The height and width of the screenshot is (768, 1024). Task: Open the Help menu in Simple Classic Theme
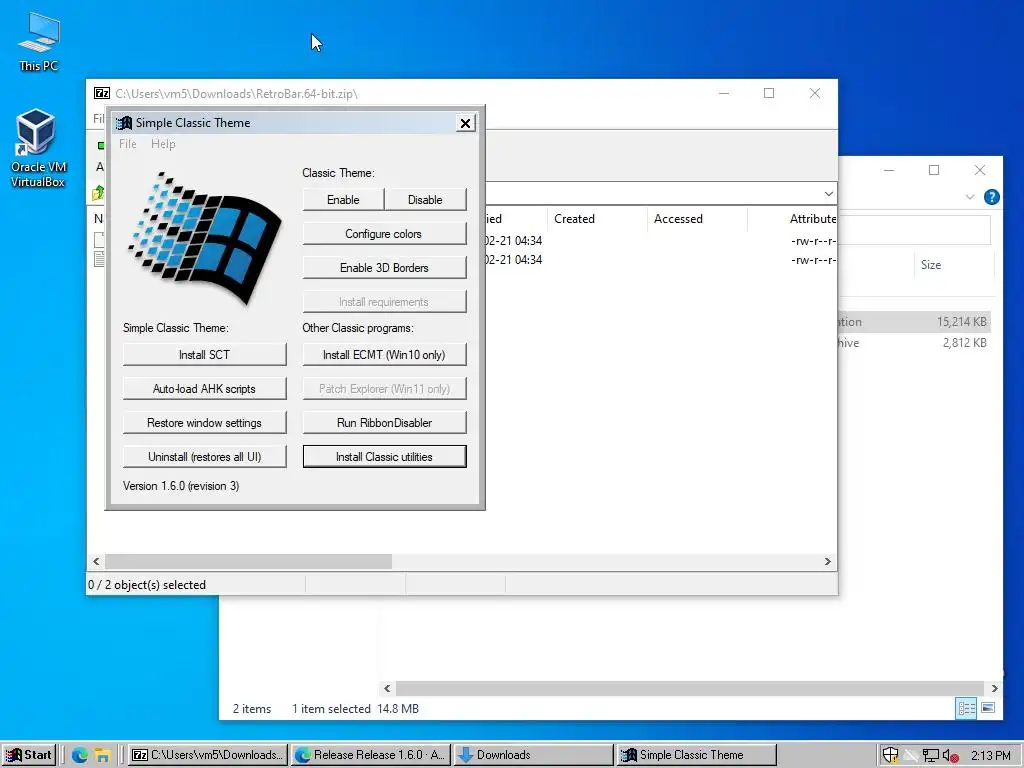coord(163,144)
